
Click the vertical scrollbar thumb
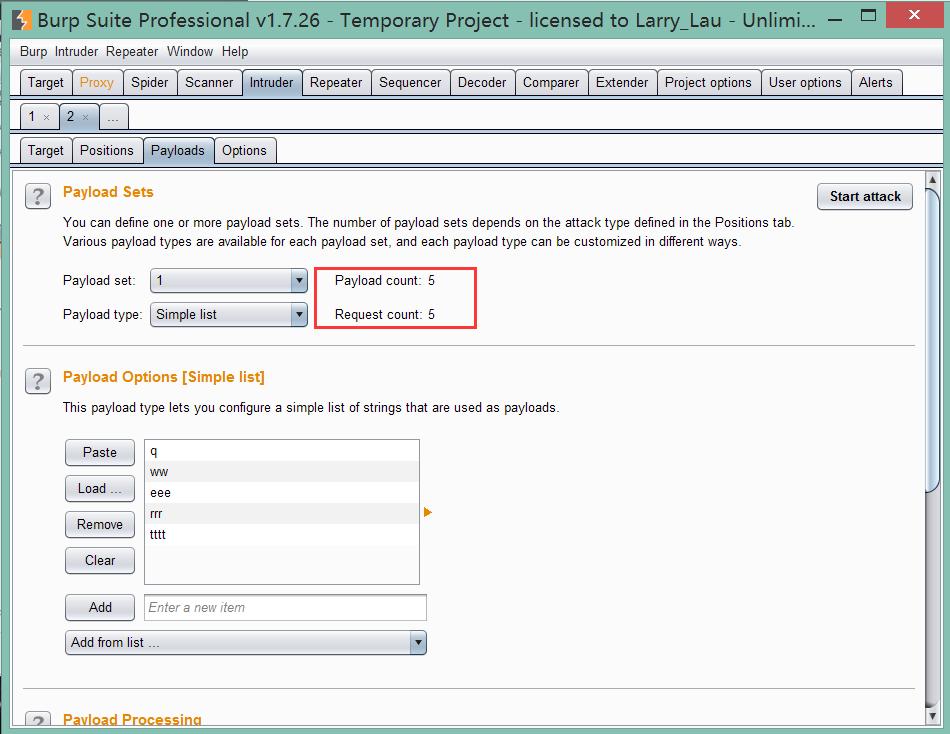tap(932, 341)
